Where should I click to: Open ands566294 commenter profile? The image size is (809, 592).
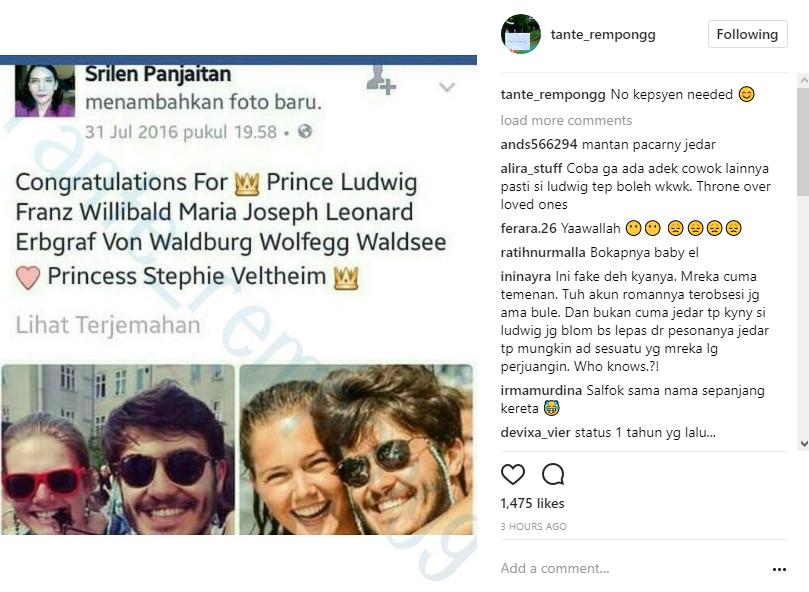[x=539, y=144]
